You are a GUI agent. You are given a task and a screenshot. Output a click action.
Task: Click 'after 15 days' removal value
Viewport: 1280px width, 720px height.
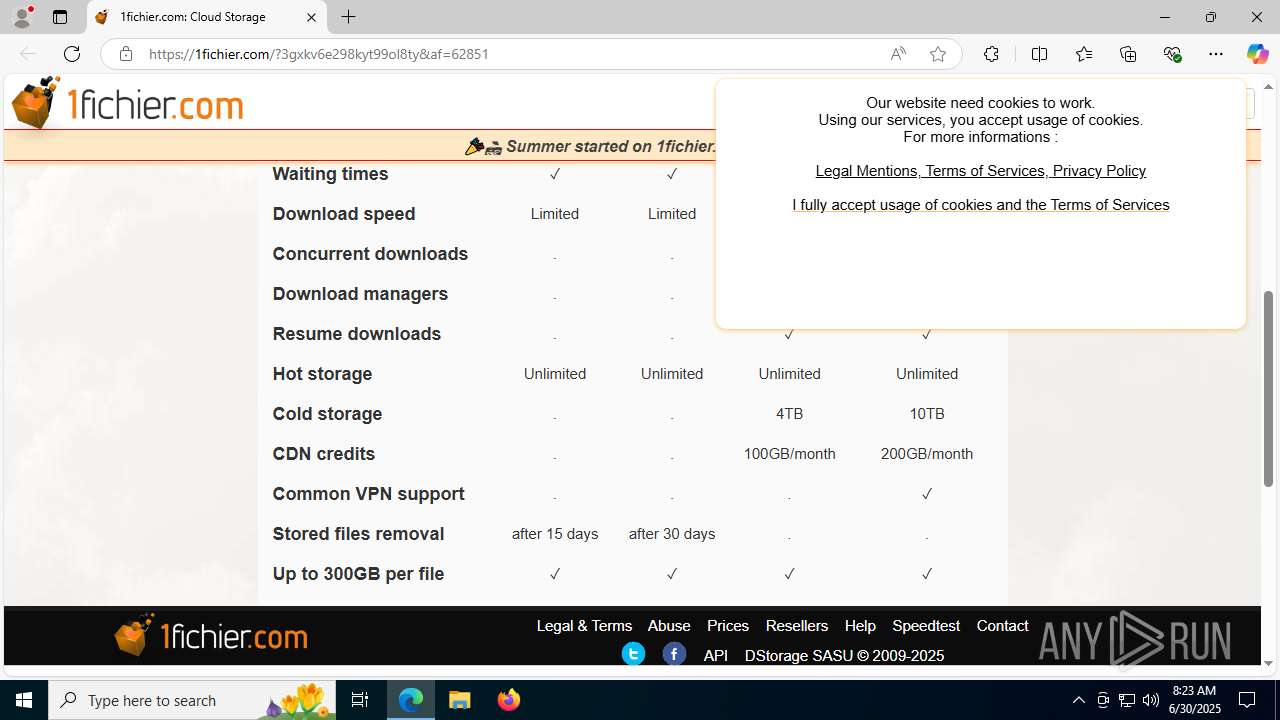pos(555,533)
